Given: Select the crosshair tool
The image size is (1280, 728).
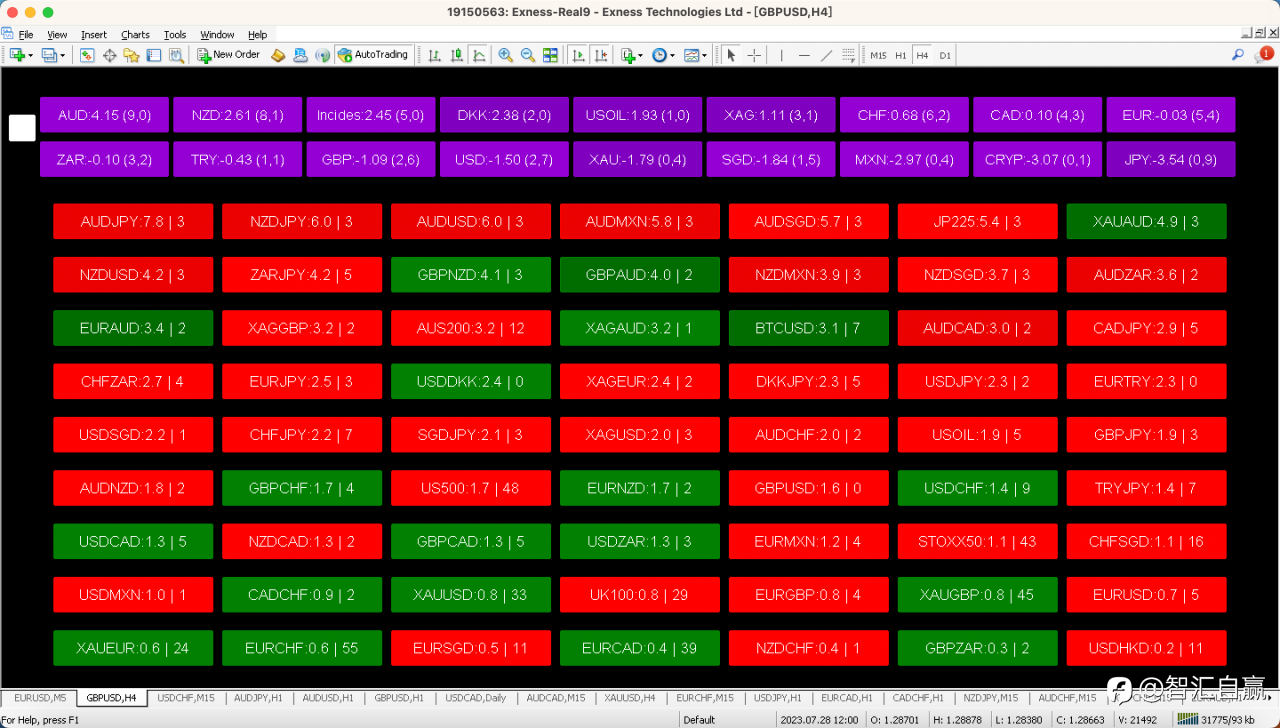Looking at the screenshot, I should [x=754, y=55].
